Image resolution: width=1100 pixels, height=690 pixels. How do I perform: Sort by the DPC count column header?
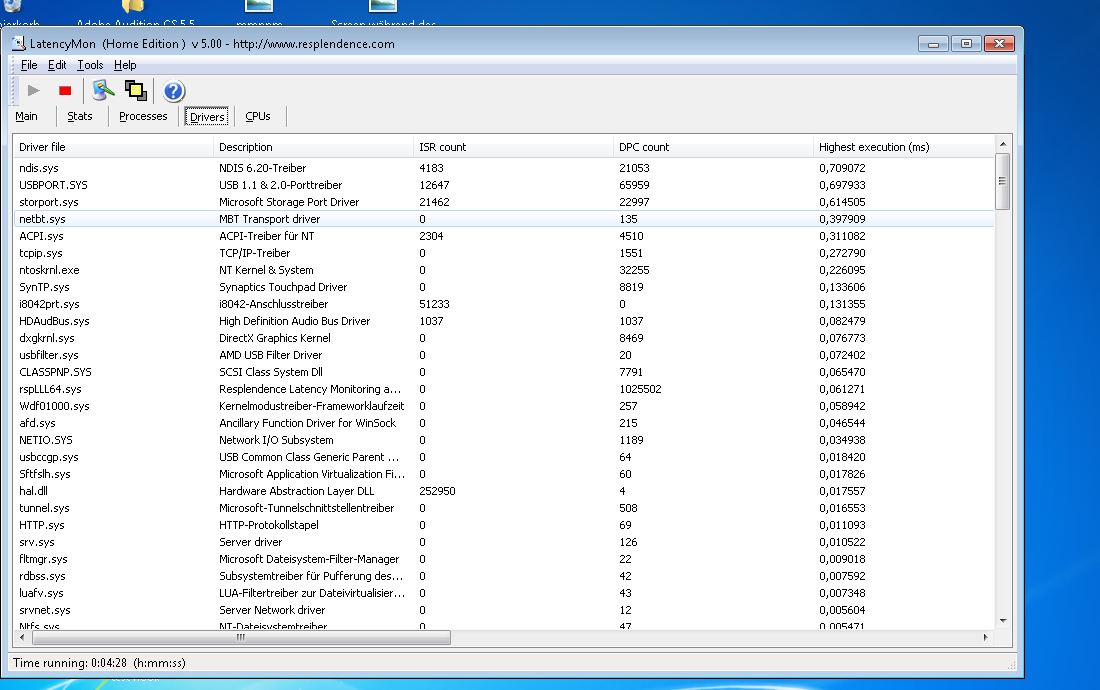[x=713, y=147]
